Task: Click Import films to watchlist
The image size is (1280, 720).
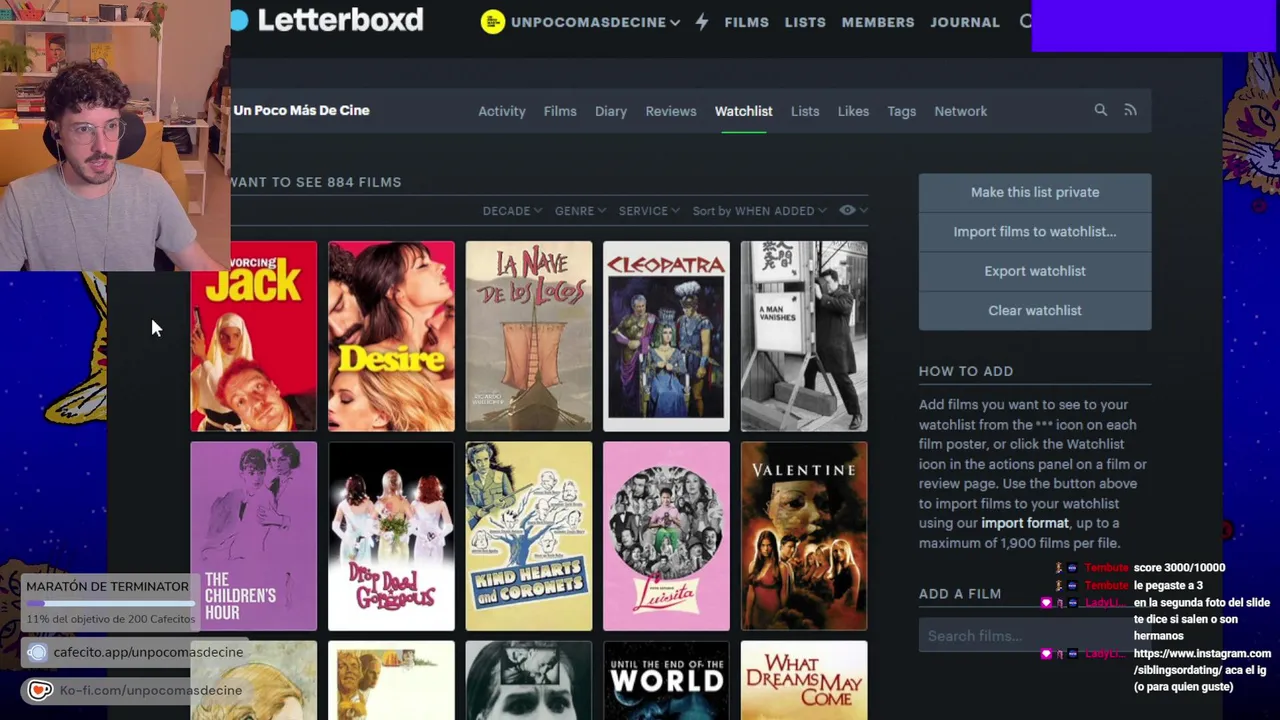Action: [1035, 231]
